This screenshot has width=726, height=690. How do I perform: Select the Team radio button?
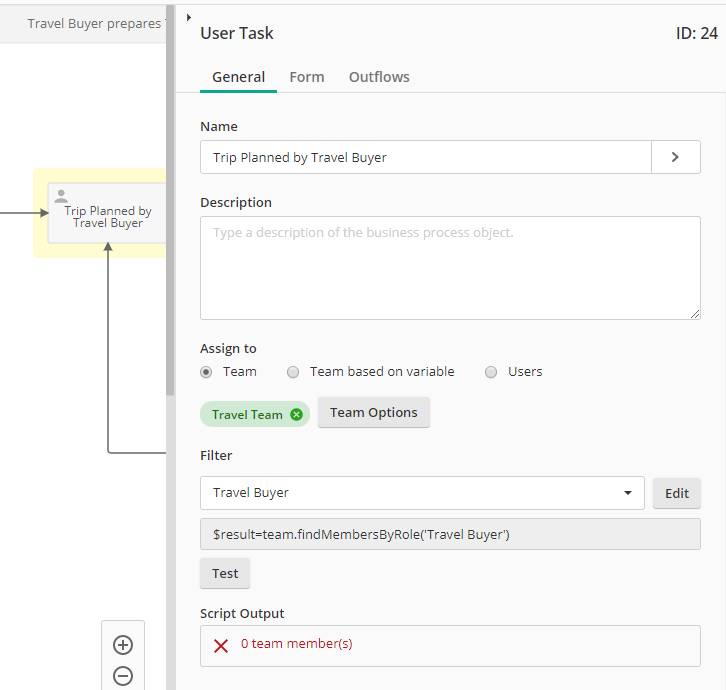(206, 372)
